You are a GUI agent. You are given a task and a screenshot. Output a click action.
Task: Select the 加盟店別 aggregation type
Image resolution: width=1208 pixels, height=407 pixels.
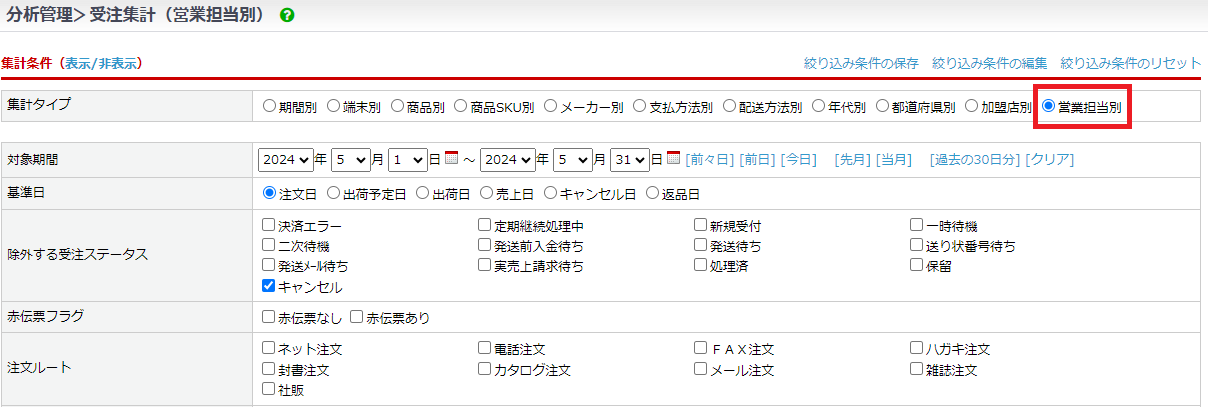point(971,106)
